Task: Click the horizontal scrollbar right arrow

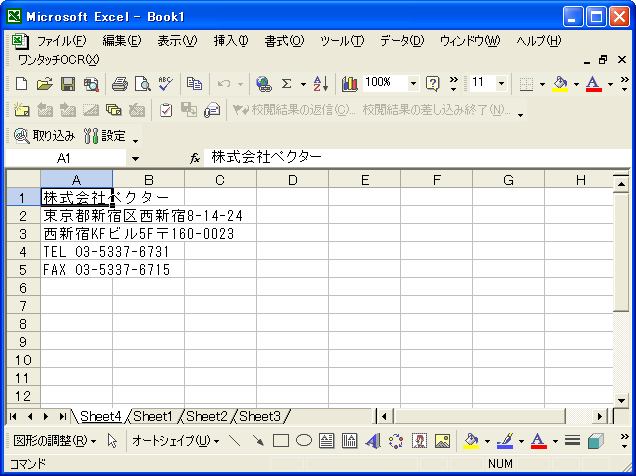Action: (599, 416)
